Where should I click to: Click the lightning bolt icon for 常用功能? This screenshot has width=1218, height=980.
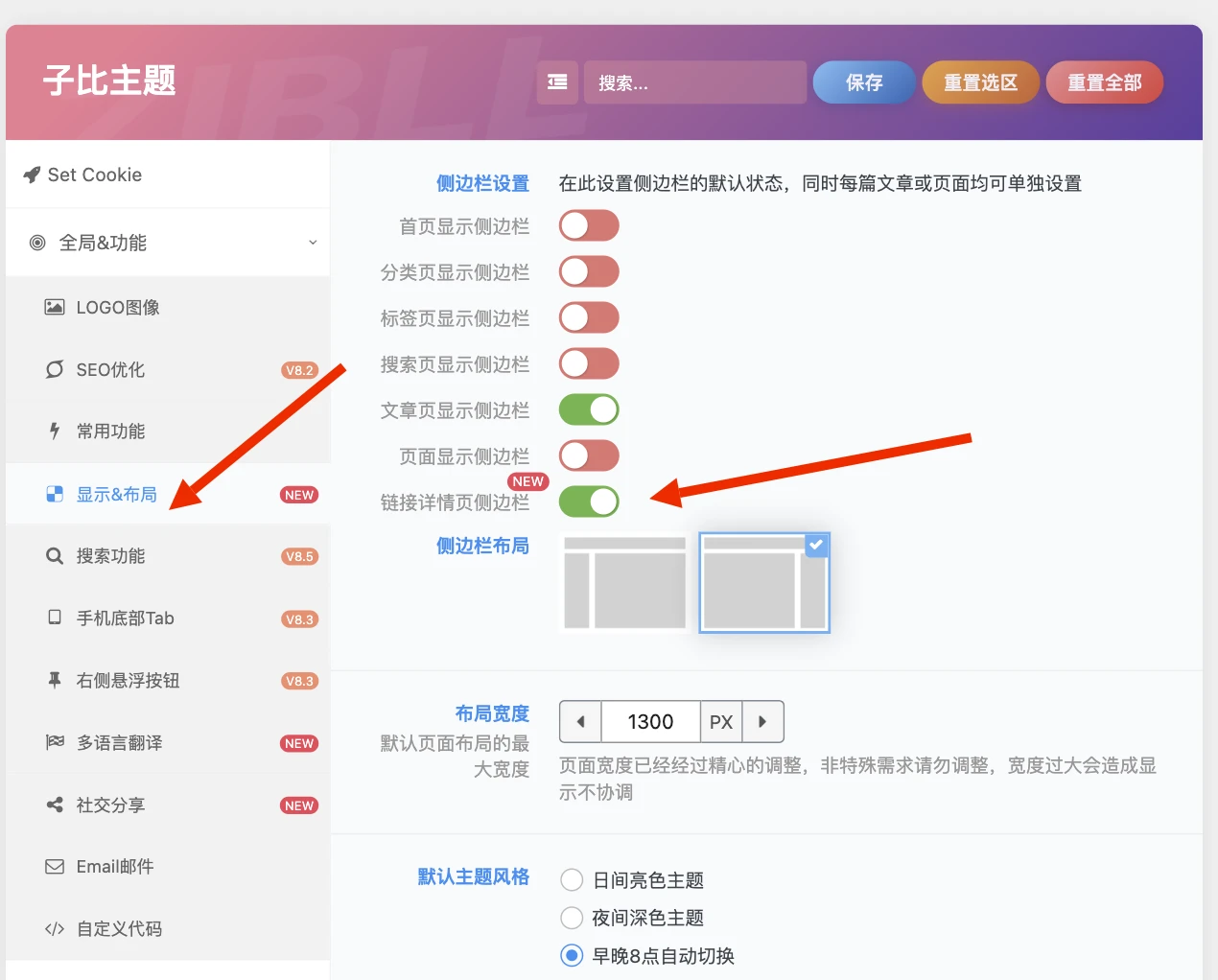(x=55, y=432)
